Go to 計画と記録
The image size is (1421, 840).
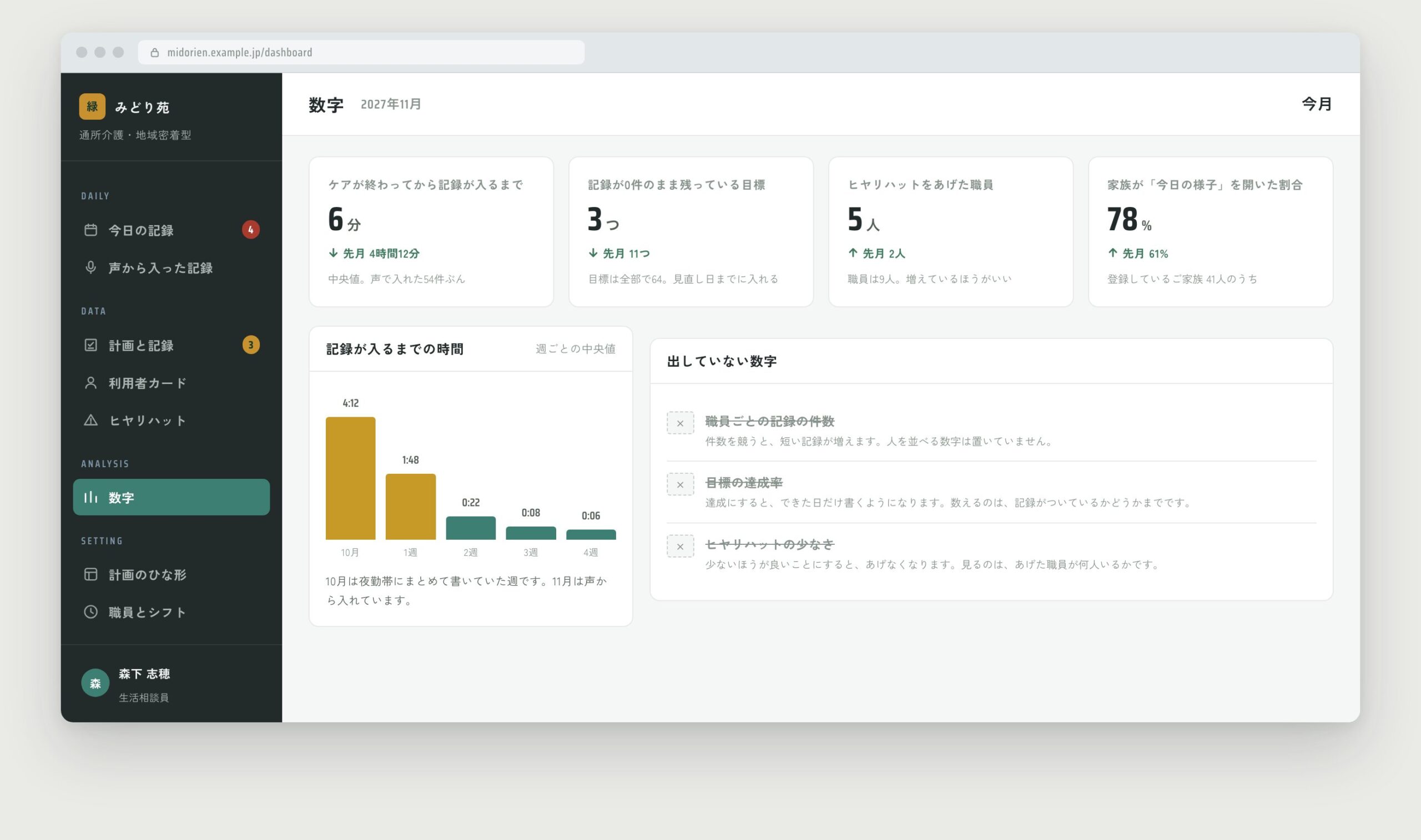pyautogui.click(x=172, y=345)
